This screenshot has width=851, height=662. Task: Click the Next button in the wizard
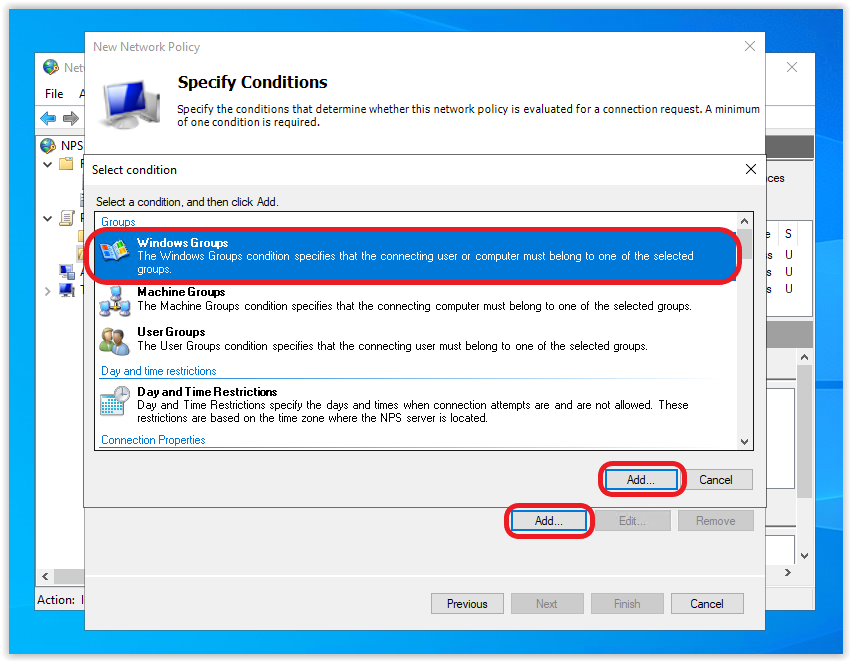pos(547,603)
